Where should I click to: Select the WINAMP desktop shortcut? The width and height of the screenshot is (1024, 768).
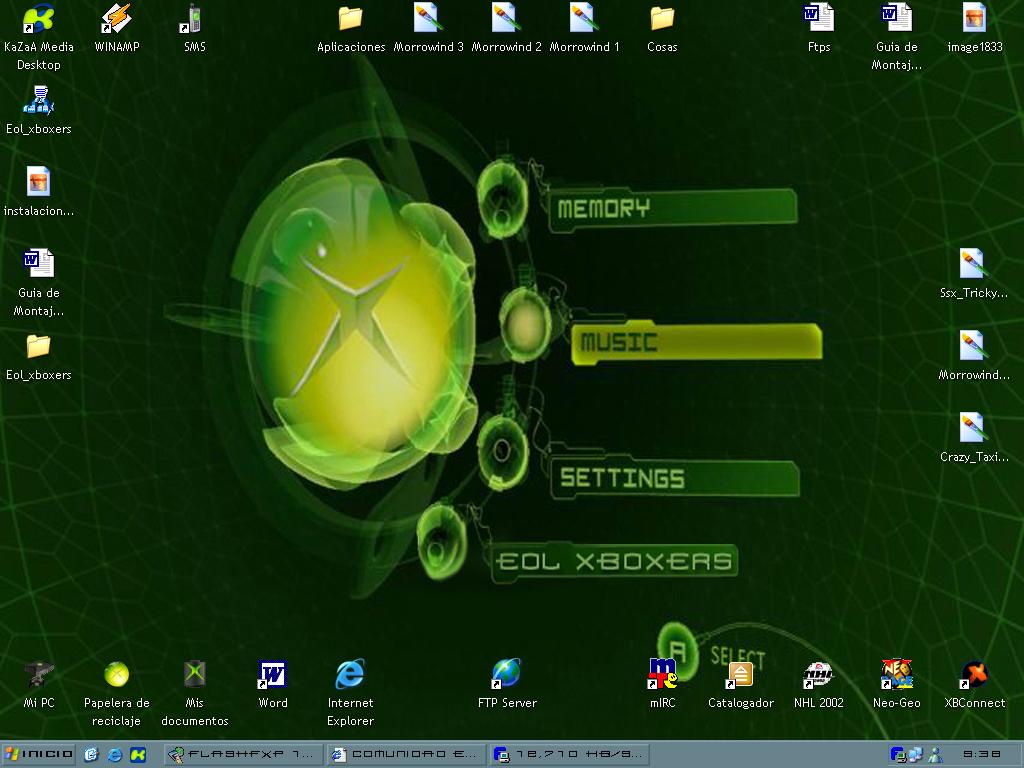pos(116,20)
